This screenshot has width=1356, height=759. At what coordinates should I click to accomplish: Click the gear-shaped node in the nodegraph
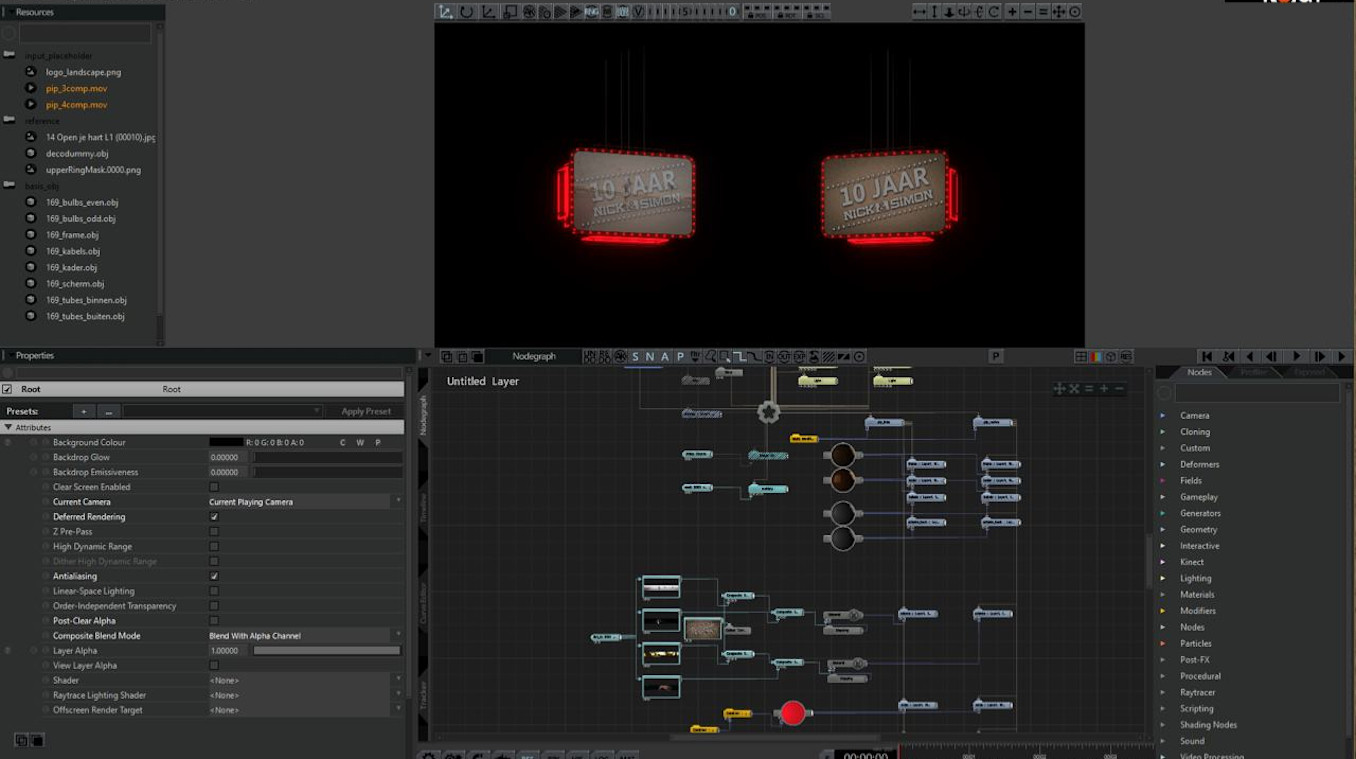point(768,412)
